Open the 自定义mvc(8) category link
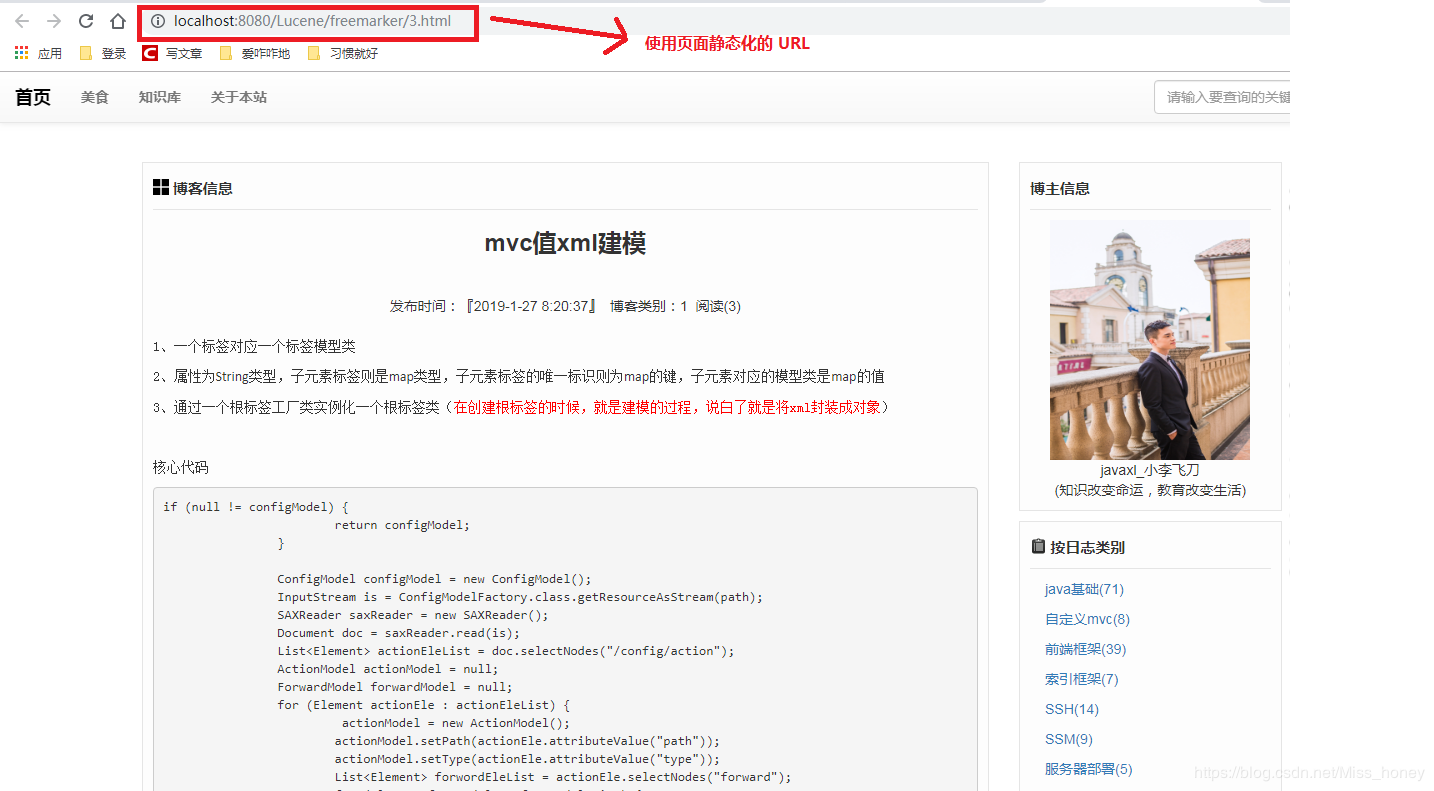The width and height of the screenshot is (1434, 791). coord(1087,619)
